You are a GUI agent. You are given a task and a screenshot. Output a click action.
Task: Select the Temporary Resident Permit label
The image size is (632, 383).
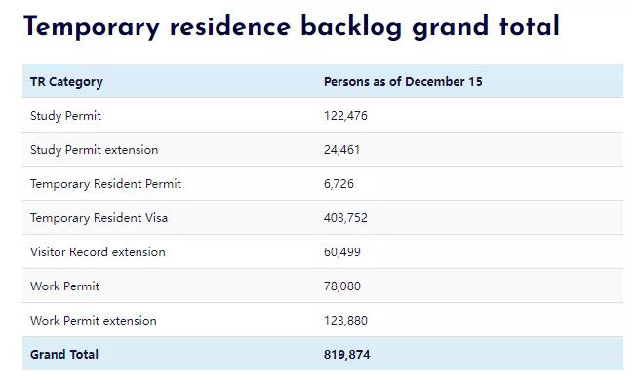[x=105, y=184]
